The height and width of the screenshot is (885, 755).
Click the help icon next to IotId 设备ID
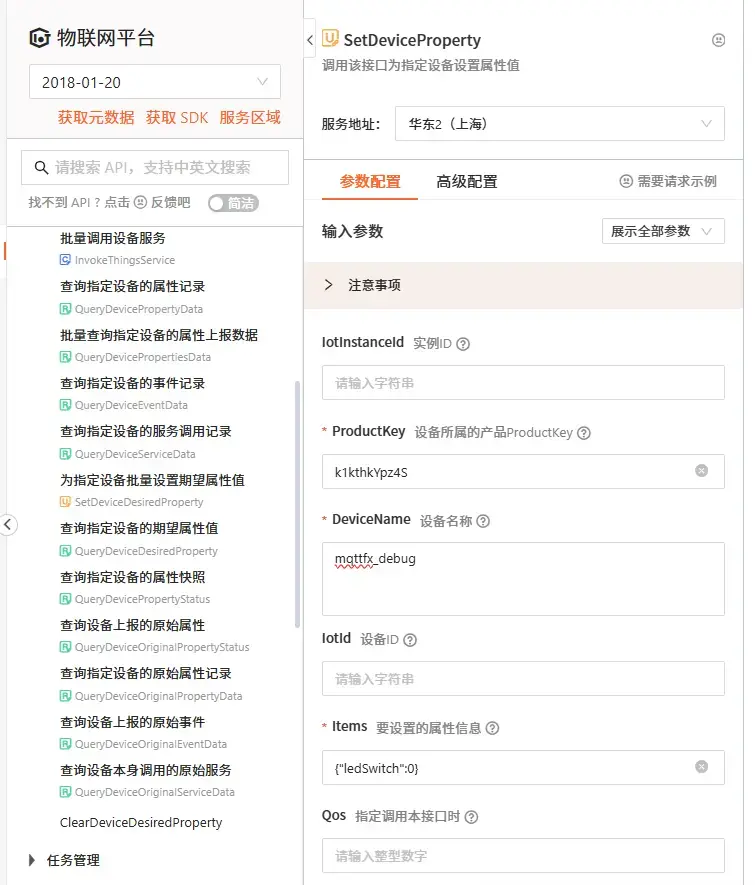point(409,640)
